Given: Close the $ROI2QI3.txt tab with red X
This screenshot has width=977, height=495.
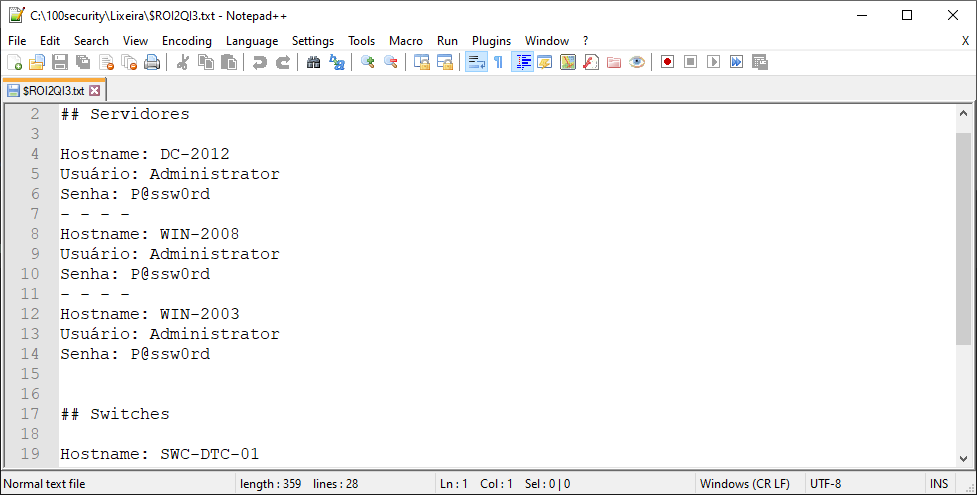Looking at the screenshot, I should pyautogui.click(x=95, y=90).
